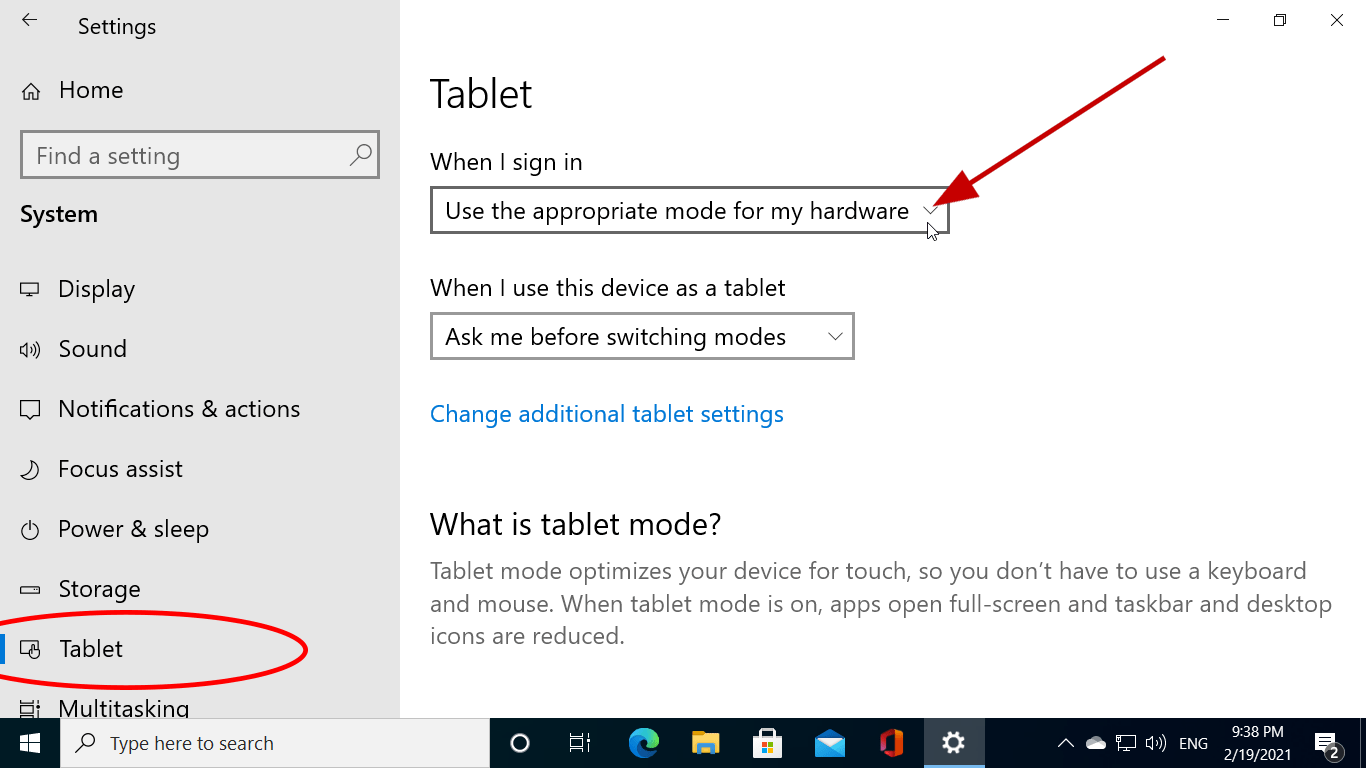The height and width of the screenshot is (768, 1366).
Task: Open 'Change additional tablet settings' link
Action: [x=606, y=413]
